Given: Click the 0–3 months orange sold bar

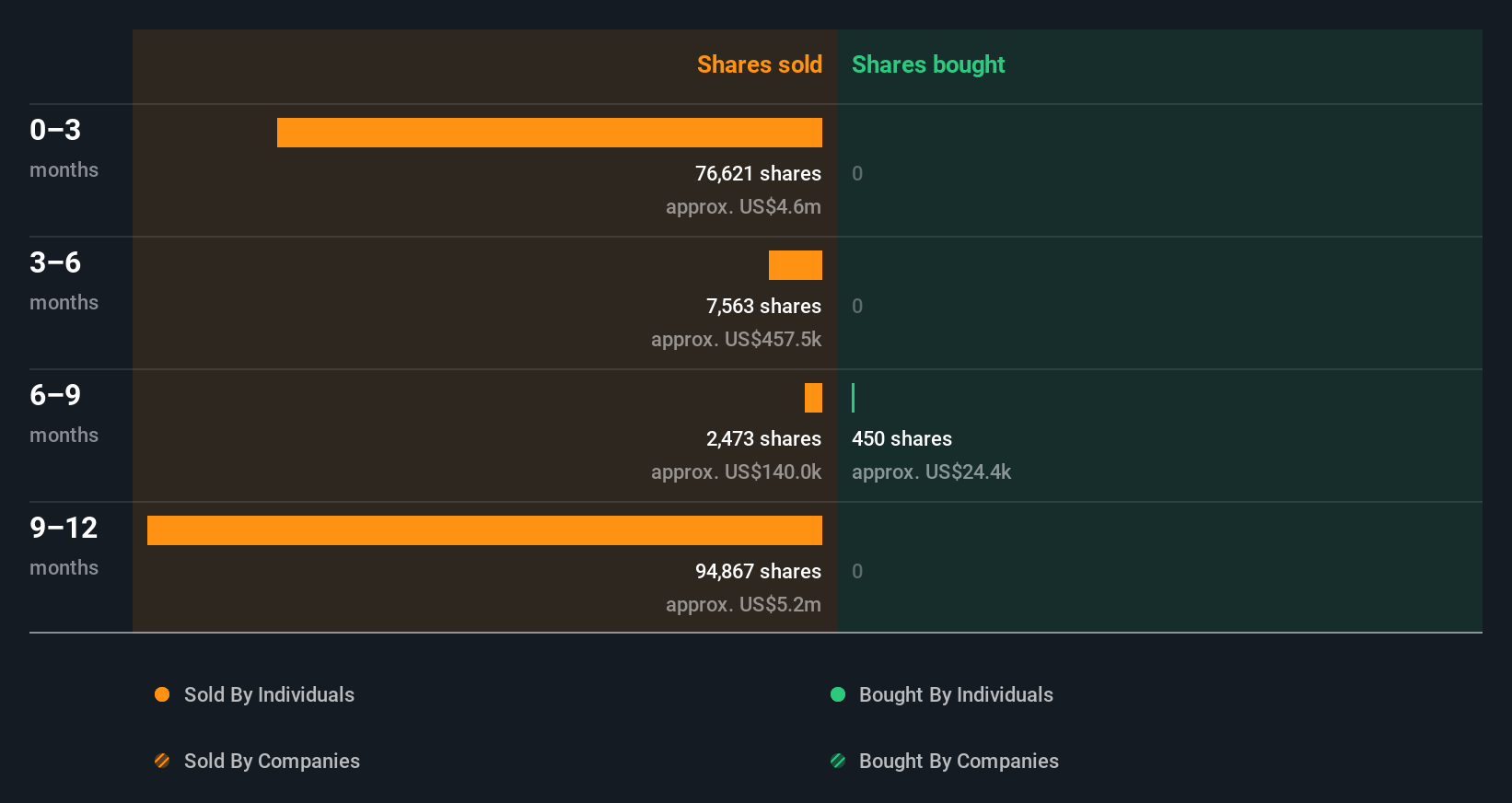Looking at the screenshot, I should click(x=550, y=133).
